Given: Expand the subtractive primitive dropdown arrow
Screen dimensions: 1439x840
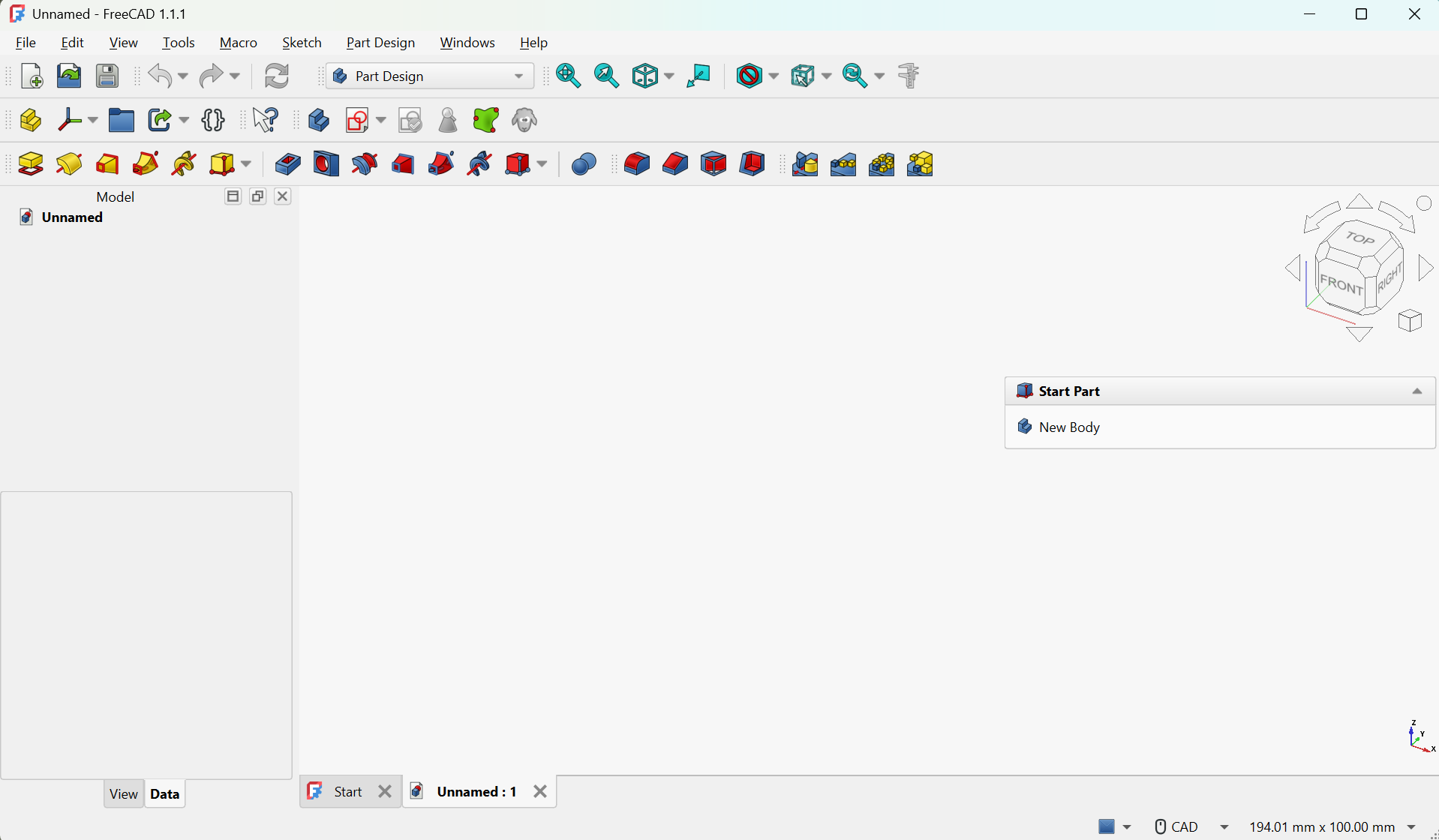Looking at the screenshot, I should tap(542, 163).
